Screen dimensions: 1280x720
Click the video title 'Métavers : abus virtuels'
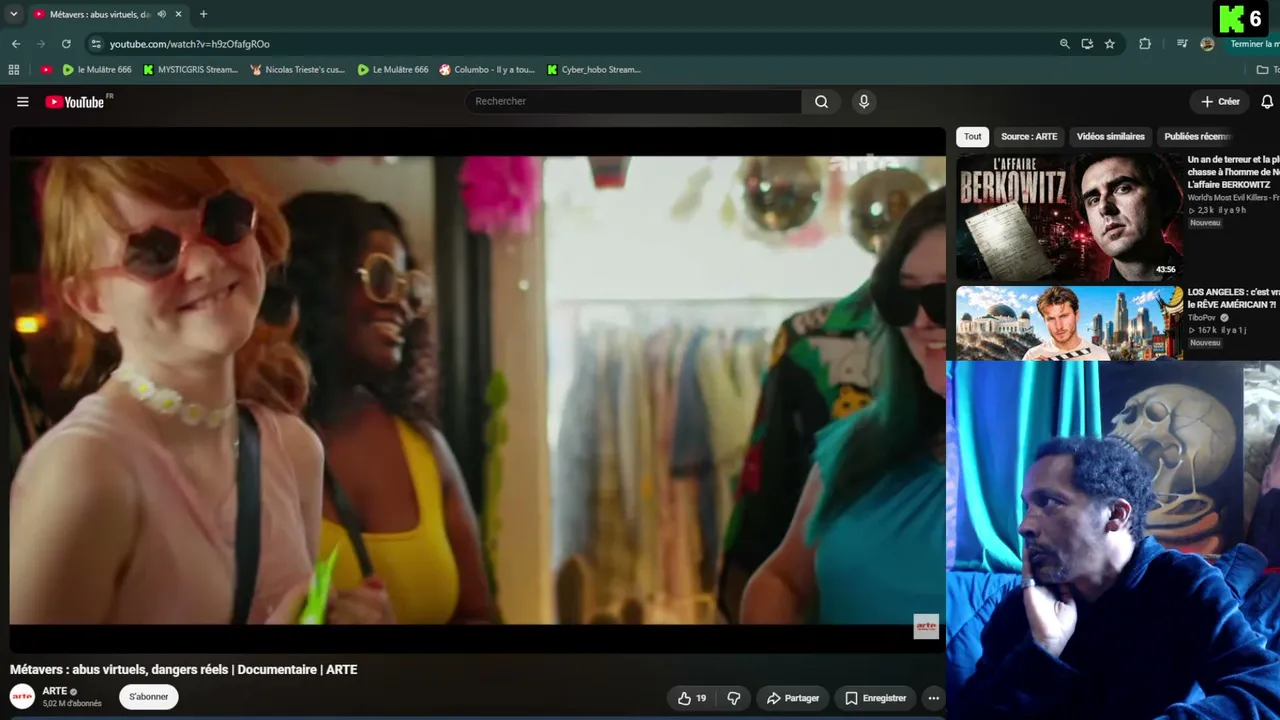coord(183,670)
